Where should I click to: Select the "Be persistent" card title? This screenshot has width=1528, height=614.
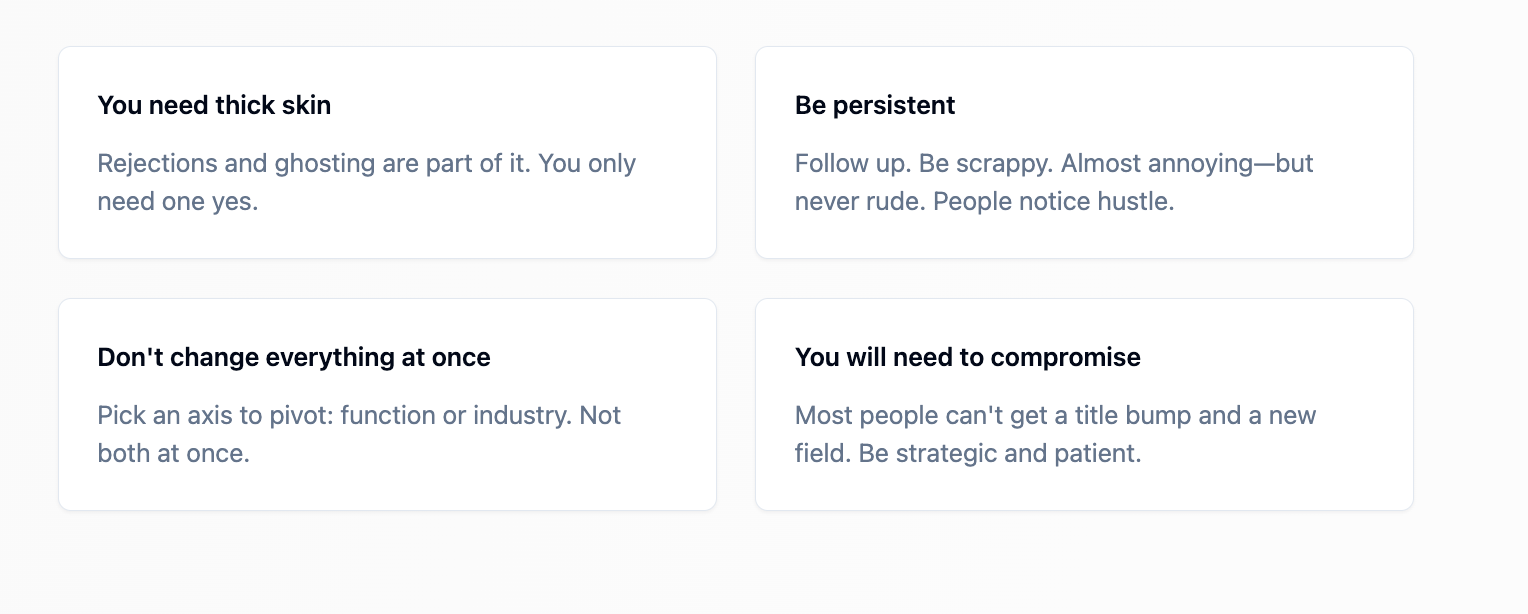pos(875,105)
